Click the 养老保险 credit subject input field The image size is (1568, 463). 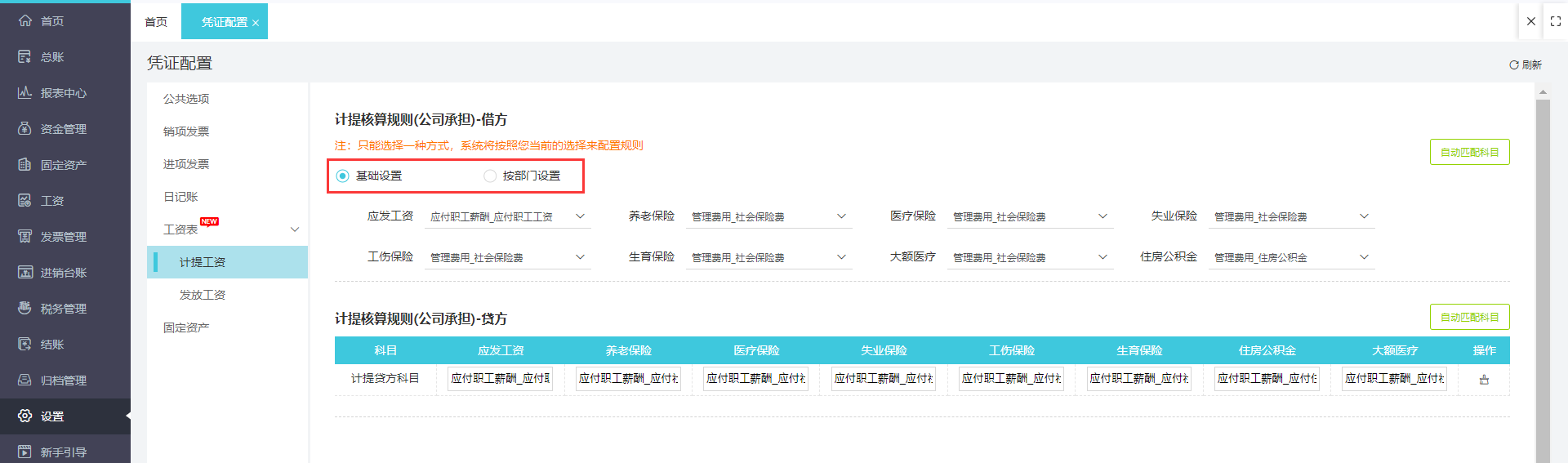[628, 379]
